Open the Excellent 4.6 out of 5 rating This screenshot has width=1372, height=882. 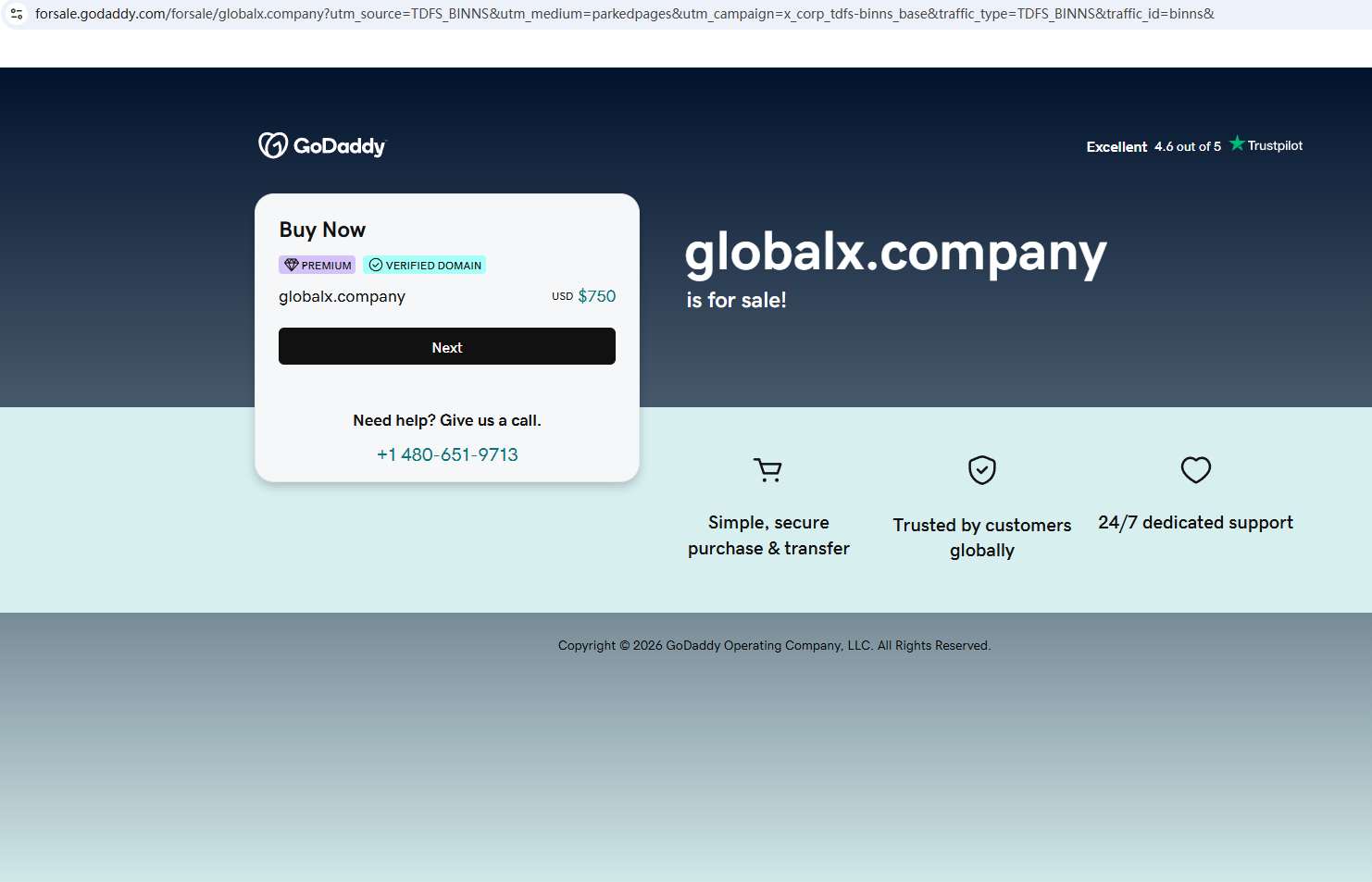pyautogui.click(x=1154, y=146)
